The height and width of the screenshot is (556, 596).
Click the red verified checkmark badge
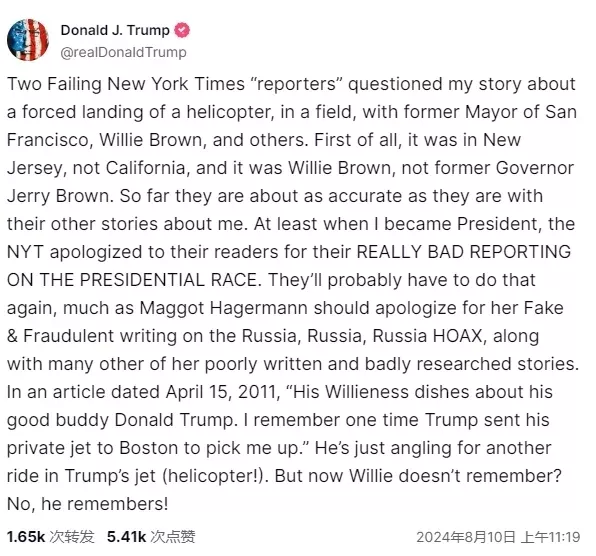click(x=182, y=30)
